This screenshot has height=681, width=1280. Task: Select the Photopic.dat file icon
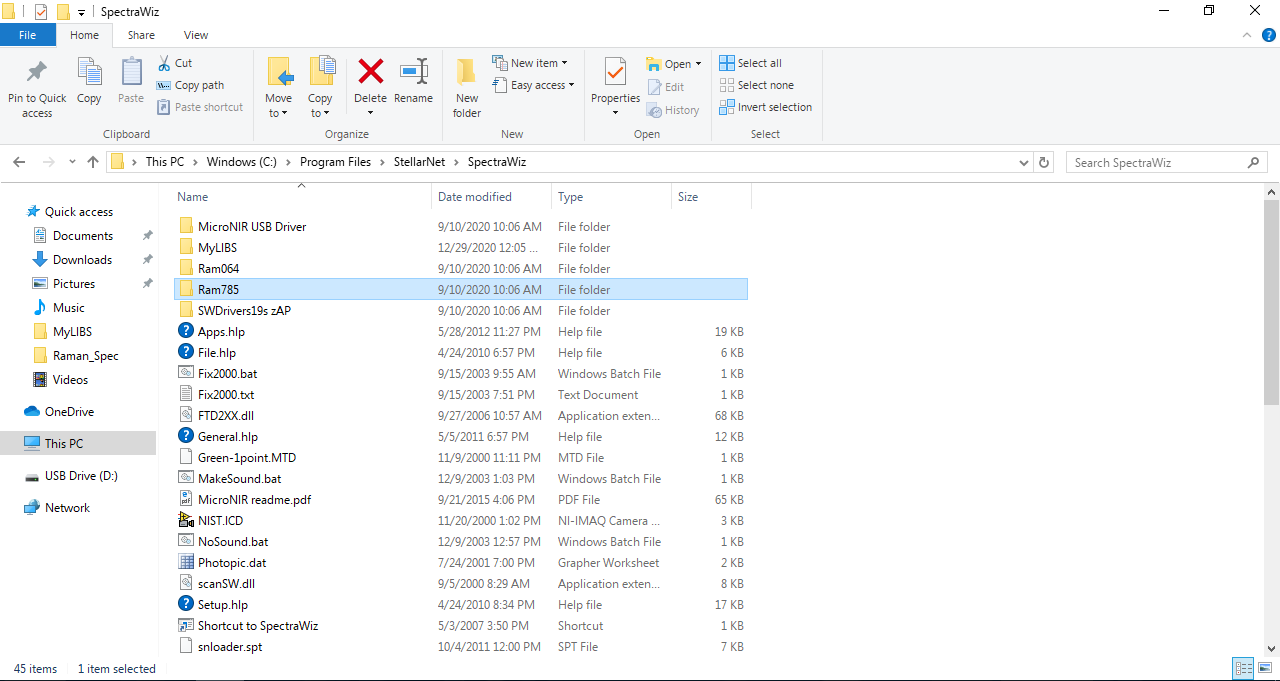point(186,562)
